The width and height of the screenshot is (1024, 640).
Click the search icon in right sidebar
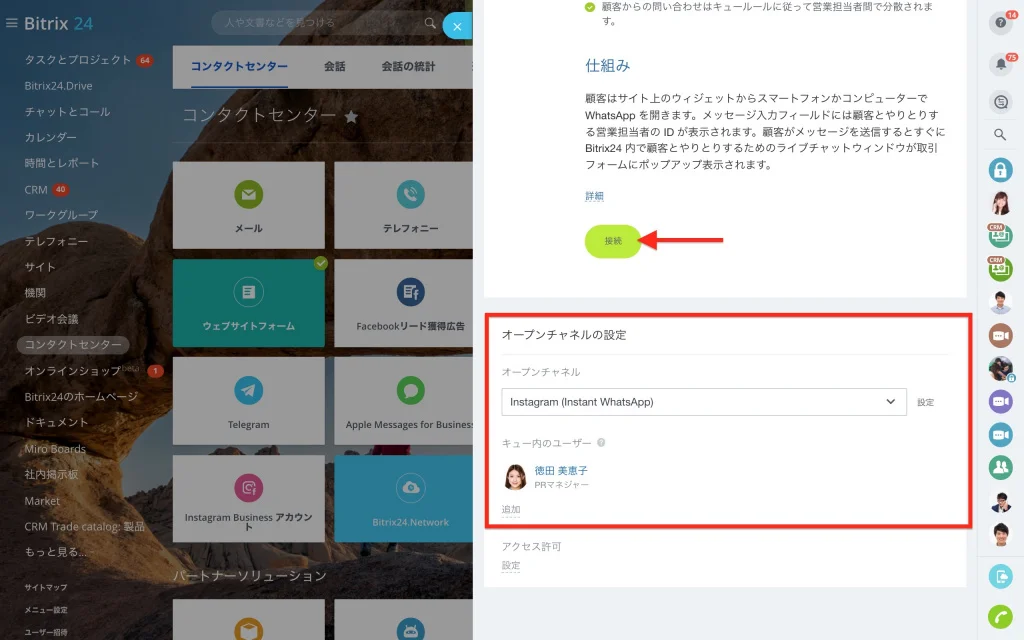tap(1000, 135)
